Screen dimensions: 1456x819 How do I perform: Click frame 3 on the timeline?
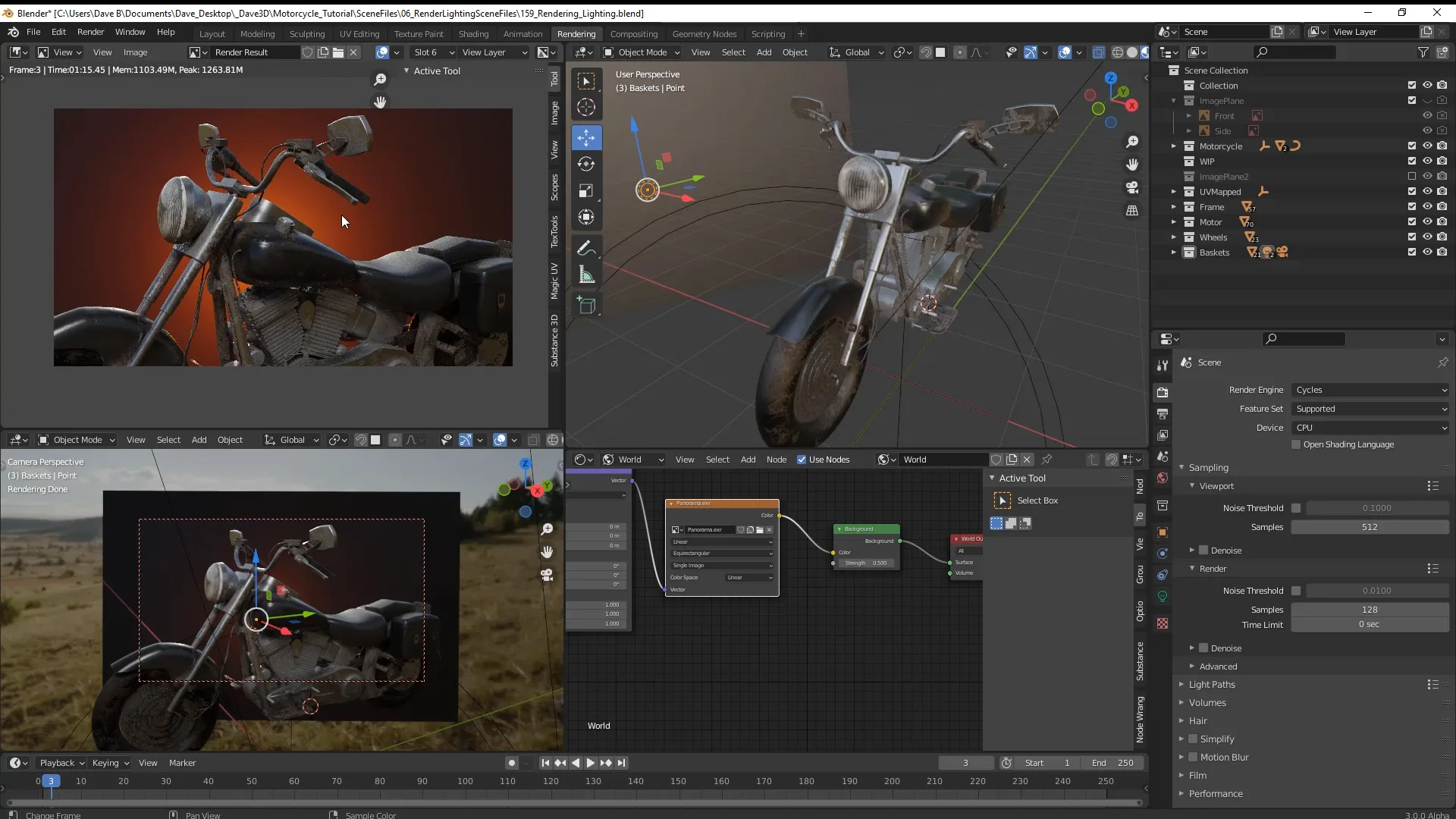click(x=51, y=781)
